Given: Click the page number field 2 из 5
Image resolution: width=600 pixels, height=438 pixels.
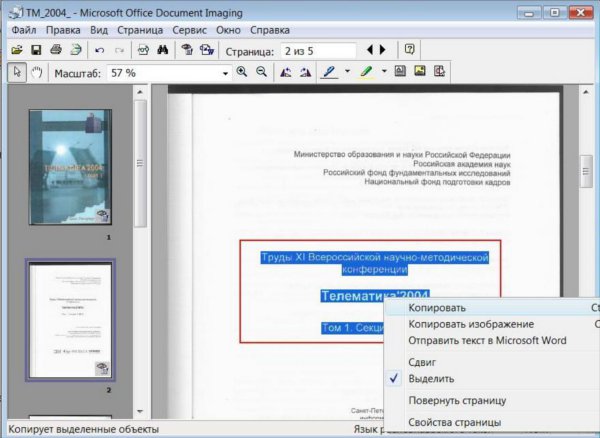Looking at the screenshot, I should [x=318, y=51].
